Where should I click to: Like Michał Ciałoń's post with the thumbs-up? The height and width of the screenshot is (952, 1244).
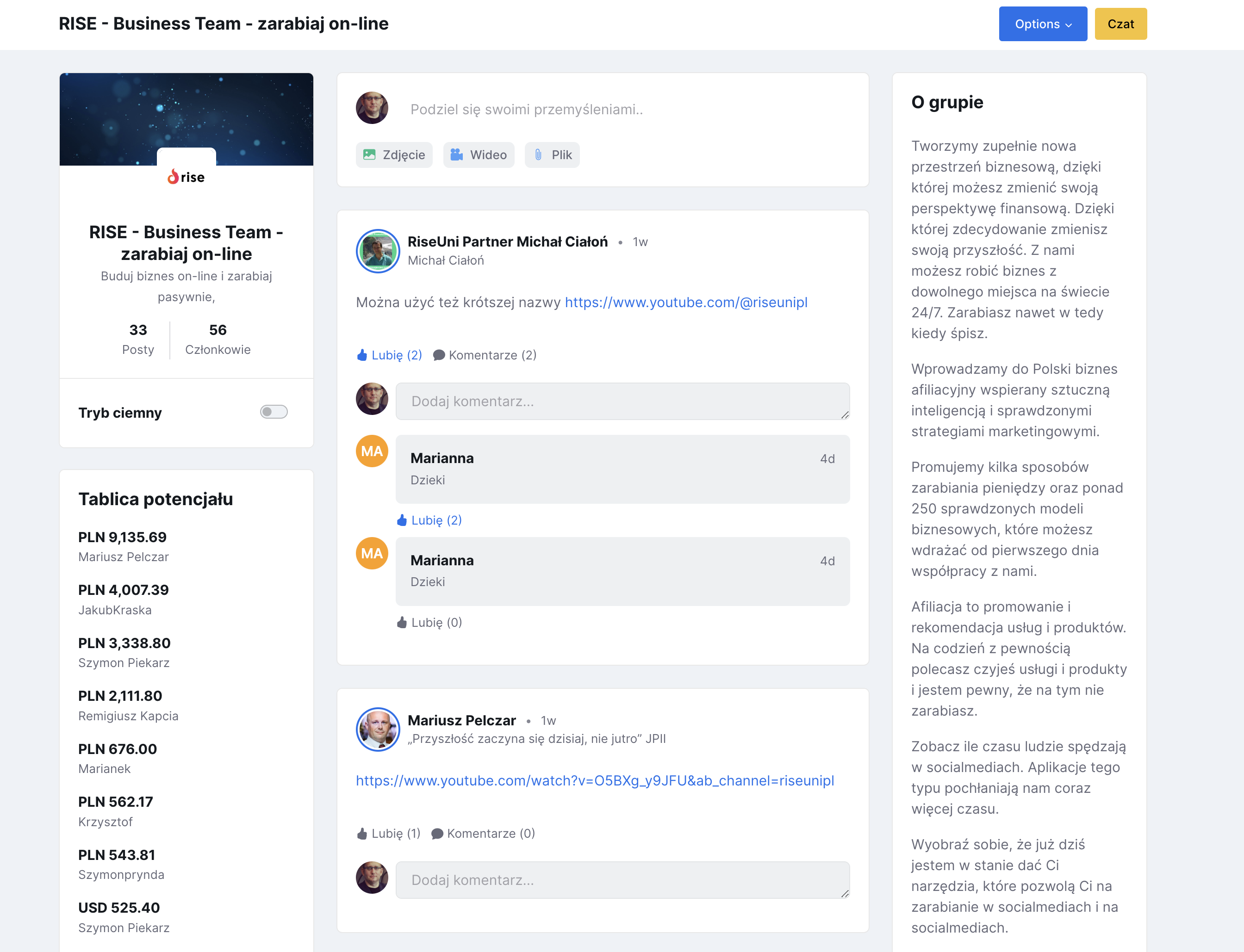click(x=362, y=355)
